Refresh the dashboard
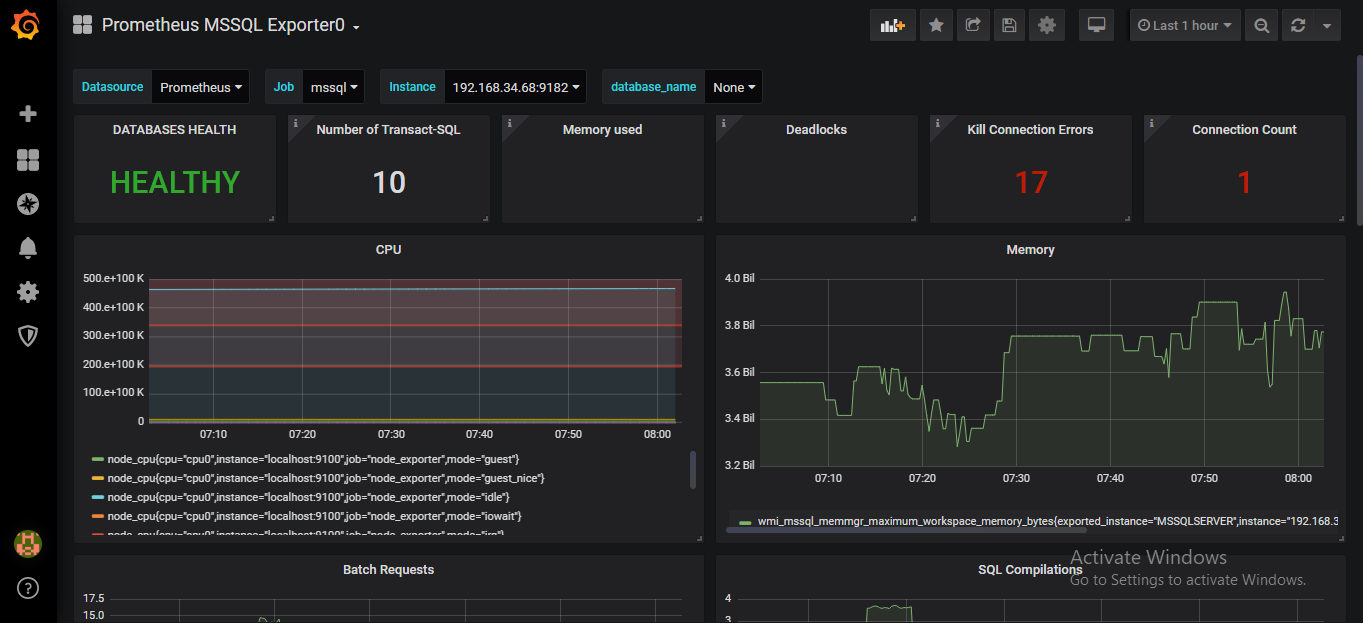The height and width of the screenshot is (623, 1363). point(1298,26)
